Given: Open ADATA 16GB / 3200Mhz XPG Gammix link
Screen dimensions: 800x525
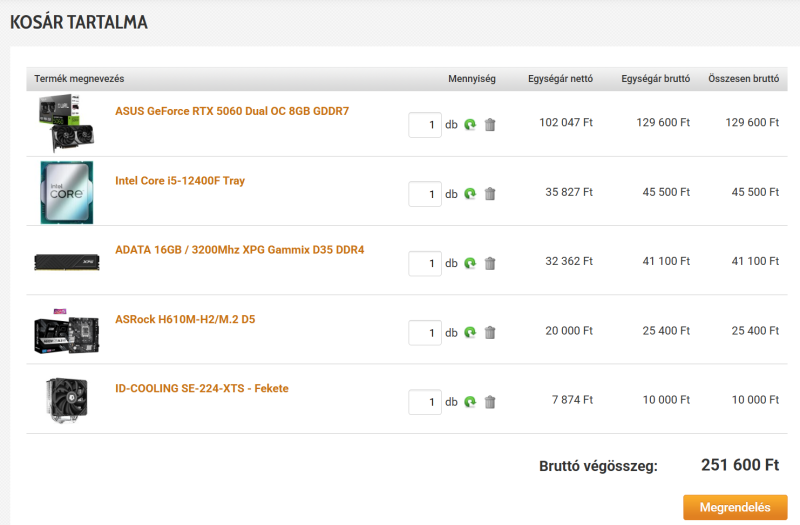Looking at the screenshot, I should (240, 250).
